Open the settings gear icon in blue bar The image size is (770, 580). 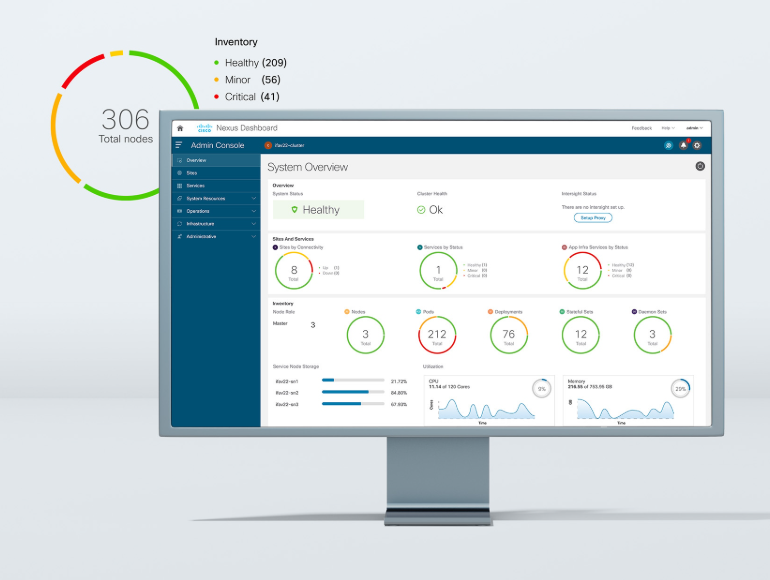click(697, 145)
